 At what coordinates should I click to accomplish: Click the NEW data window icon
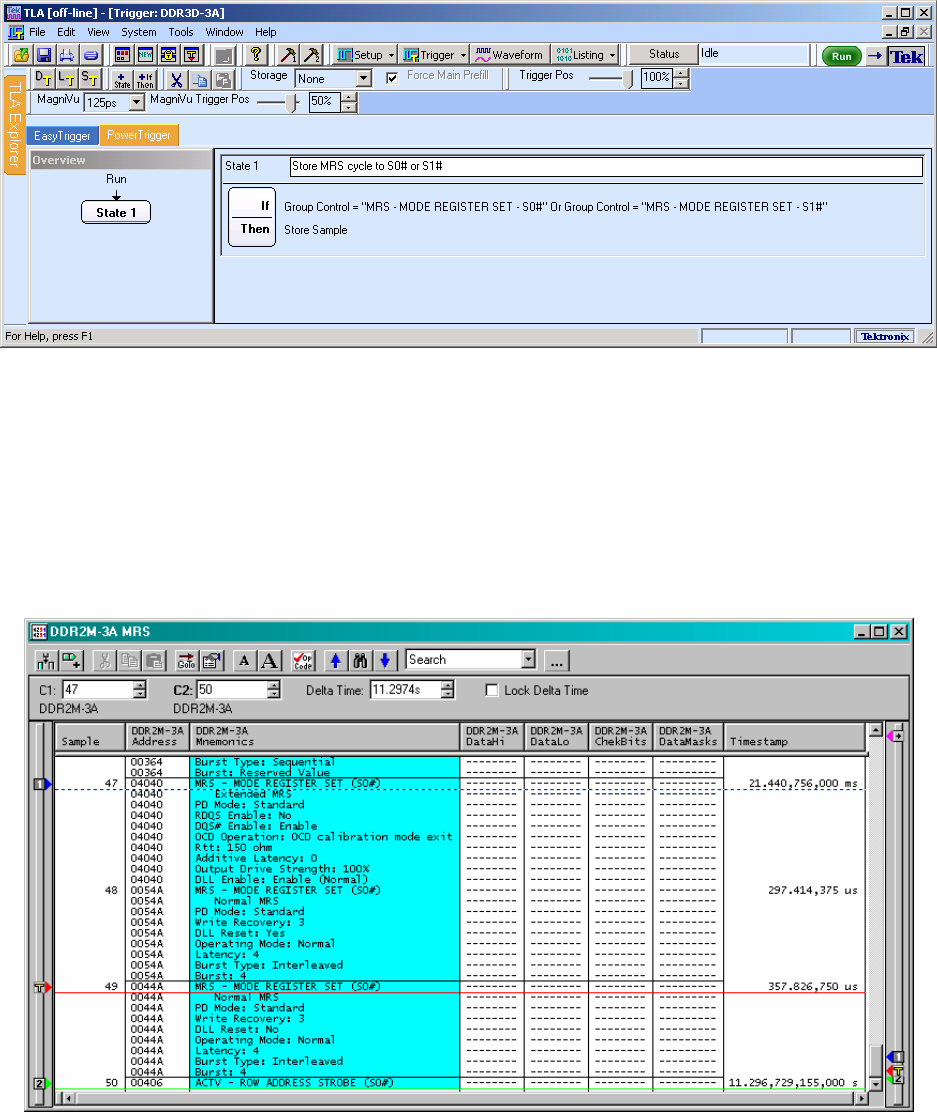pos(145,55)
